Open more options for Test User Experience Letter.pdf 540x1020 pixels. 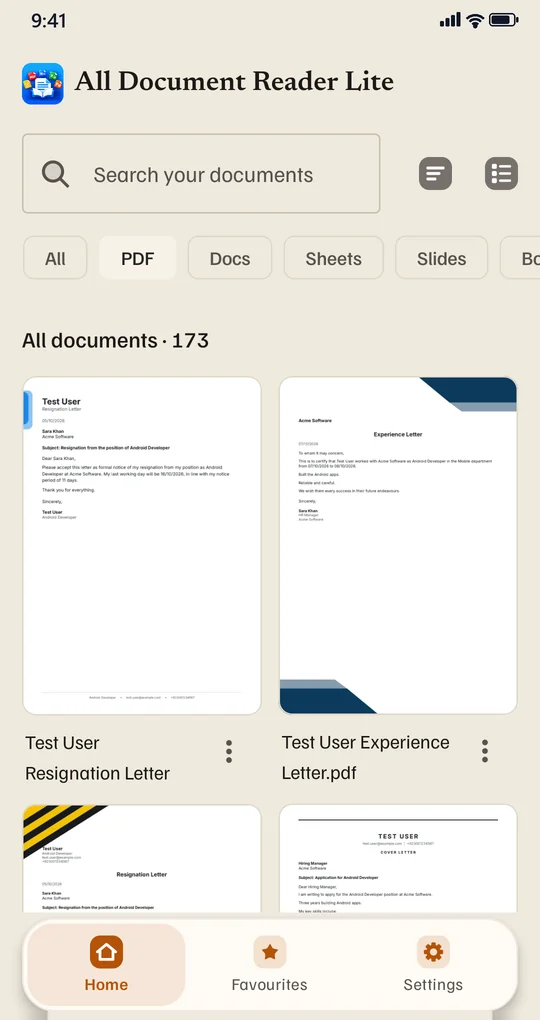[x=485, y=751]
